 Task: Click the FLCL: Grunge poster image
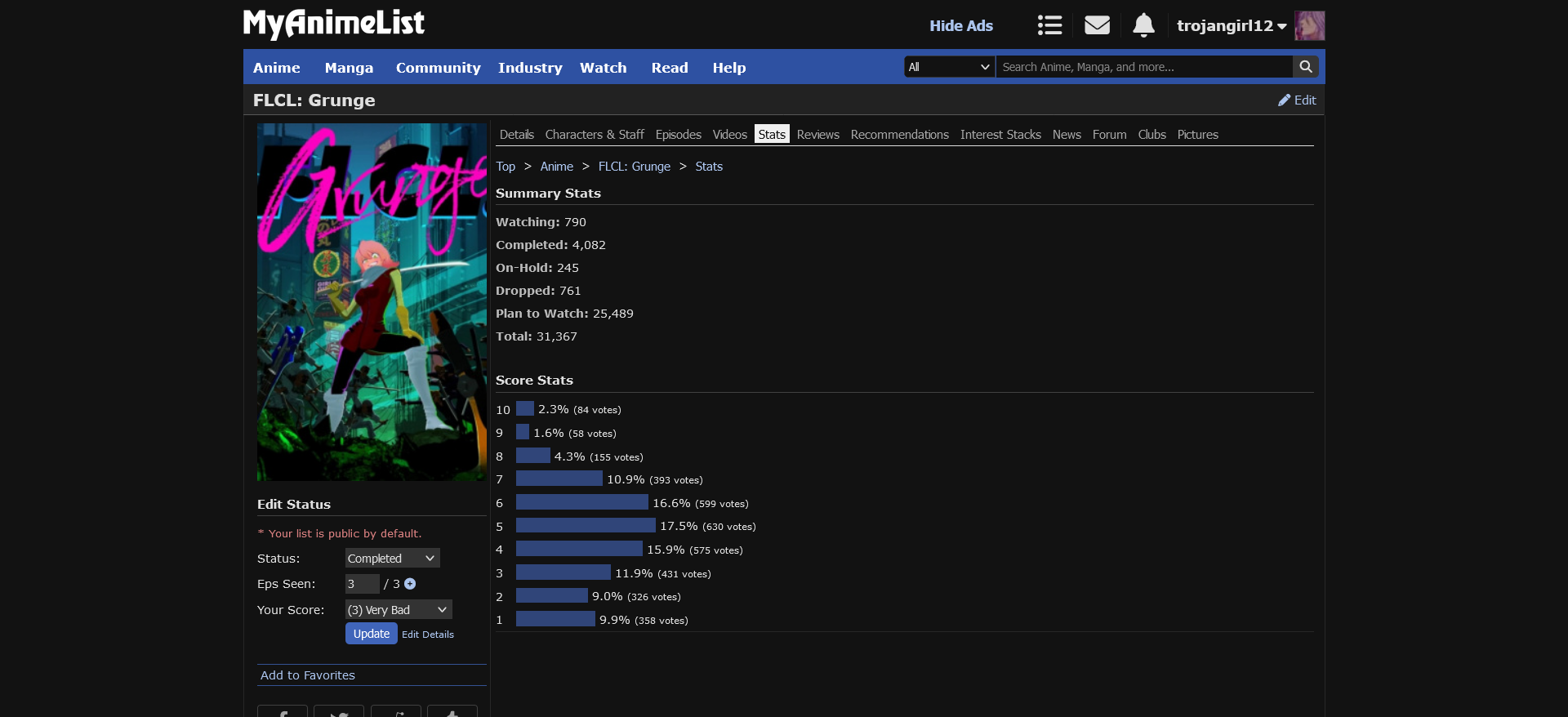tap(372, 302)
